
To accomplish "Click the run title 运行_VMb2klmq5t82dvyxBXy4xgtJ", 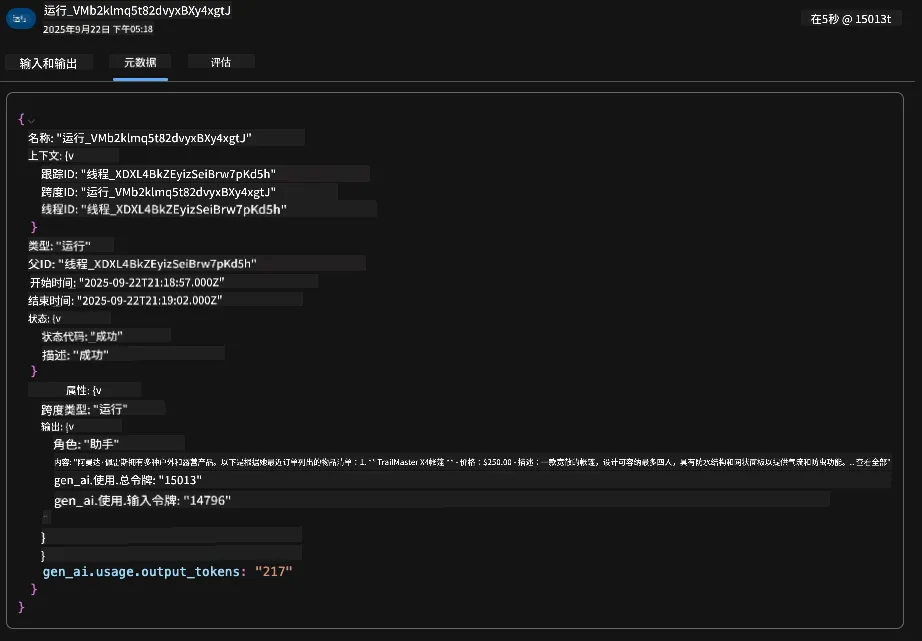I will click(137, 11).
